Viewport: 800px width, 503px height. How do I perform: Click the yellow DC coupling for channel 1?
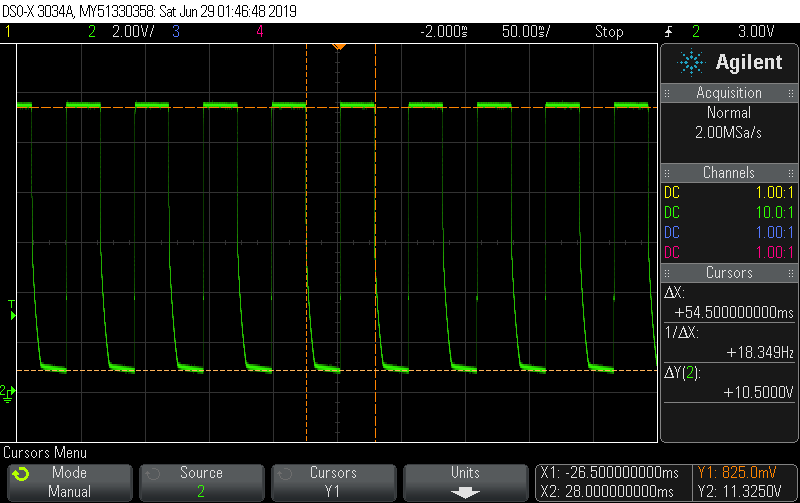[x=672, y=192]
